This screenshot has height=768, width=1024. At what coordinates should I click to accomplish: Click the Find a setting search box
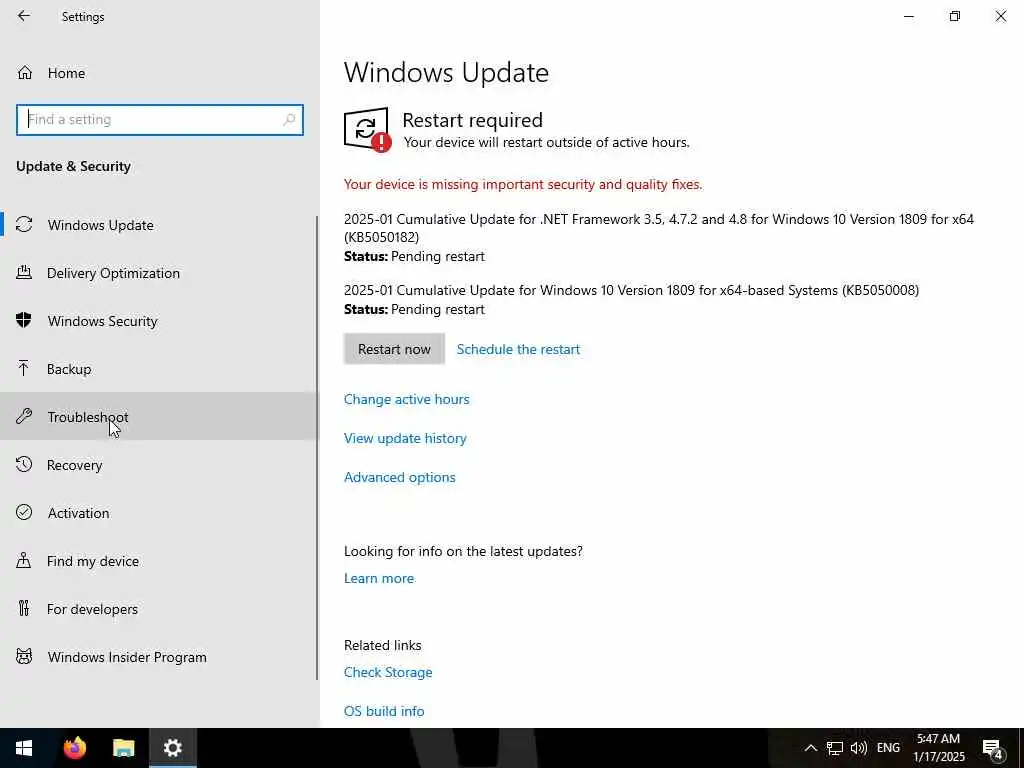tap(160, 120)
